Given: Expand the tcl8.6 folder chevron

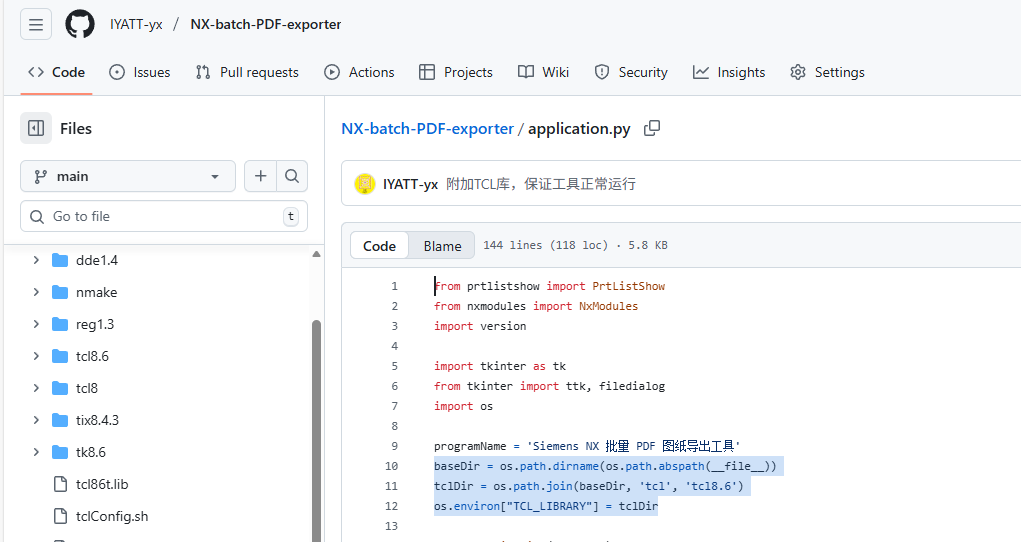Looking at the screenshot, I should click(36, 356).
